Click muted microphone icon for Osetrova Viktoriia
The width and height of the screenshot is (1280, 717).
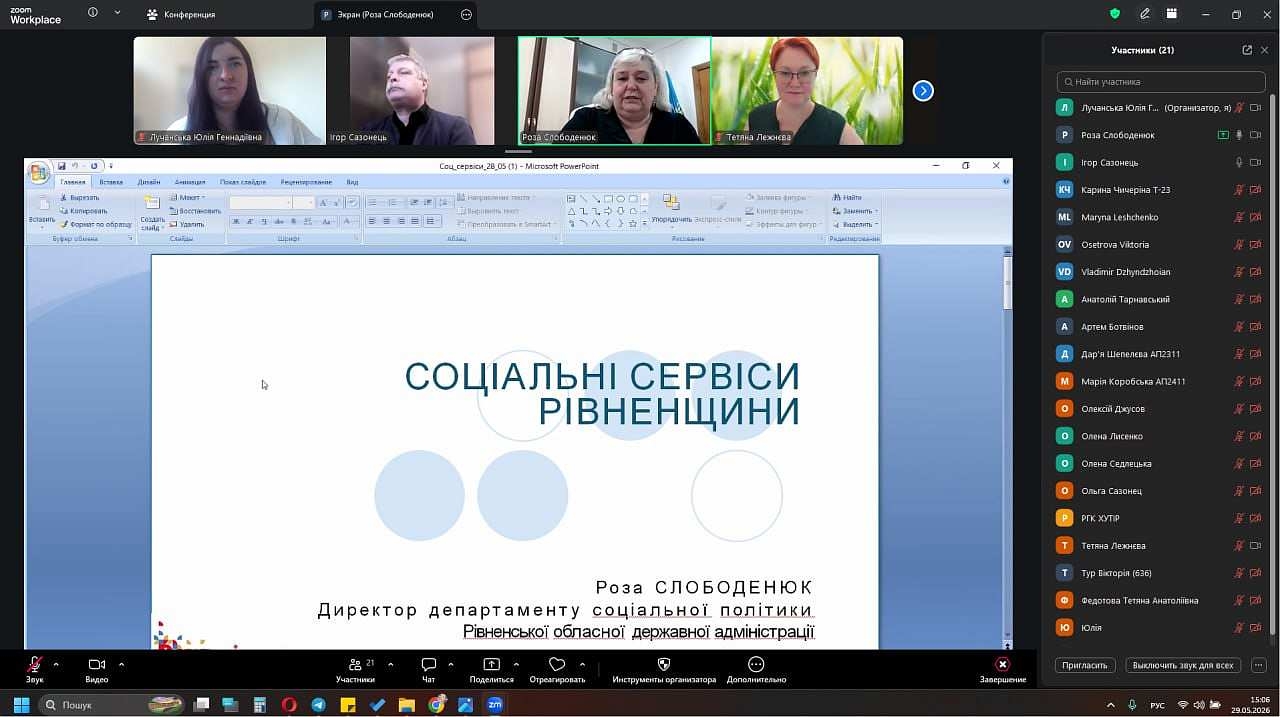click(x=1239, y=244)
